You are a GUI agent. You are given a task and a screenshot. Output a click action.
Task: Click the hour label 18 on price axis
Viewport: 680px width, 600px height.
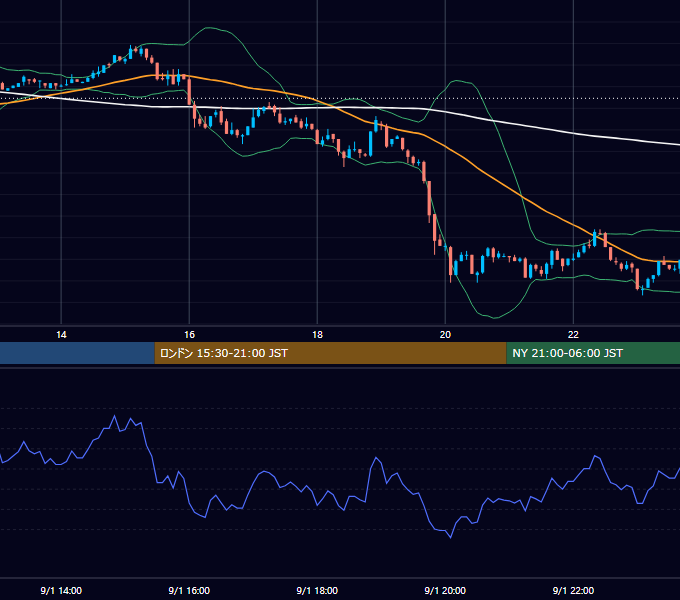click(317, 335)
